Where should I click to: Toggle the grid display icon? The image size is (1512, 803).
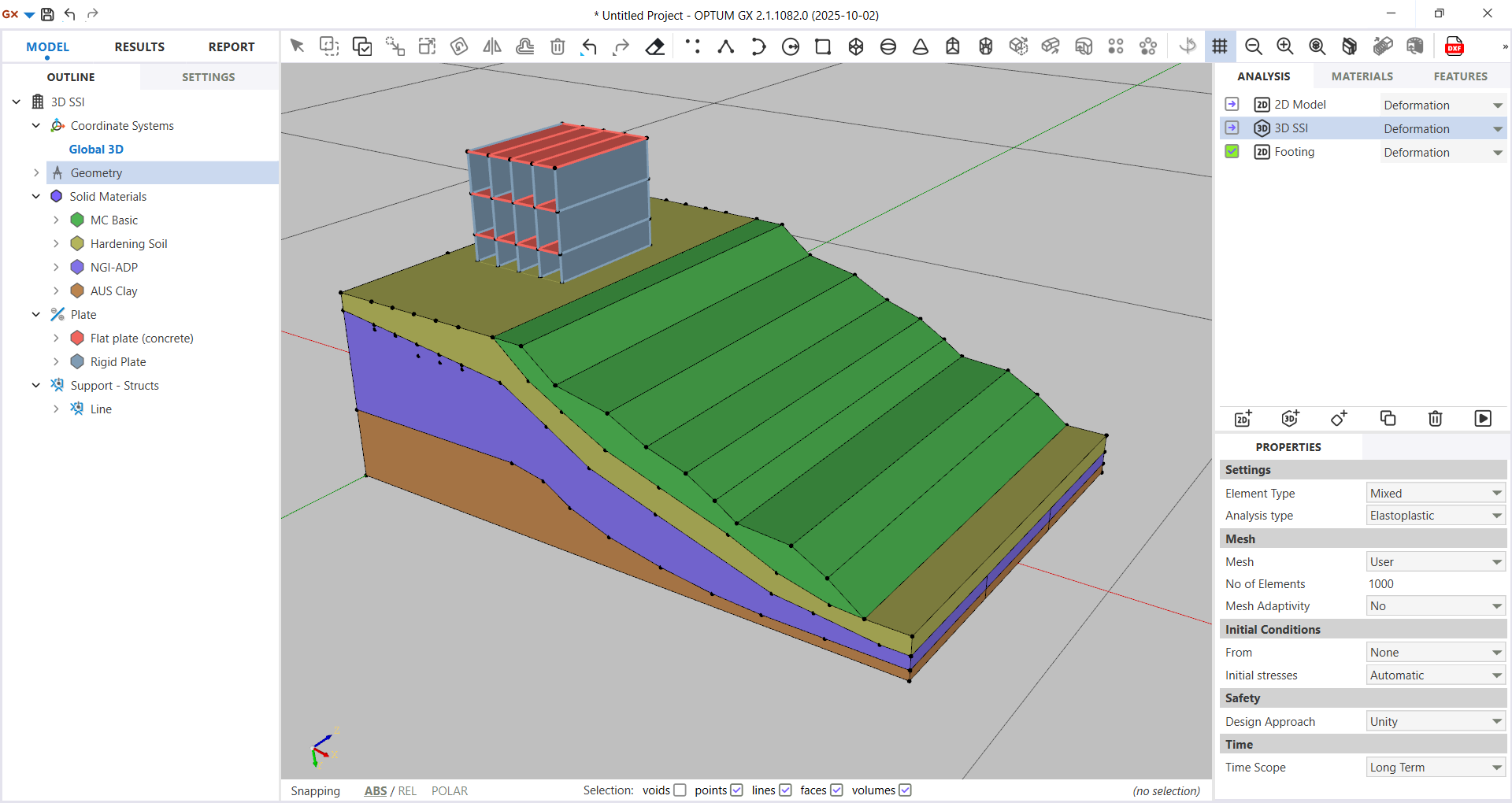[1220, 46]
